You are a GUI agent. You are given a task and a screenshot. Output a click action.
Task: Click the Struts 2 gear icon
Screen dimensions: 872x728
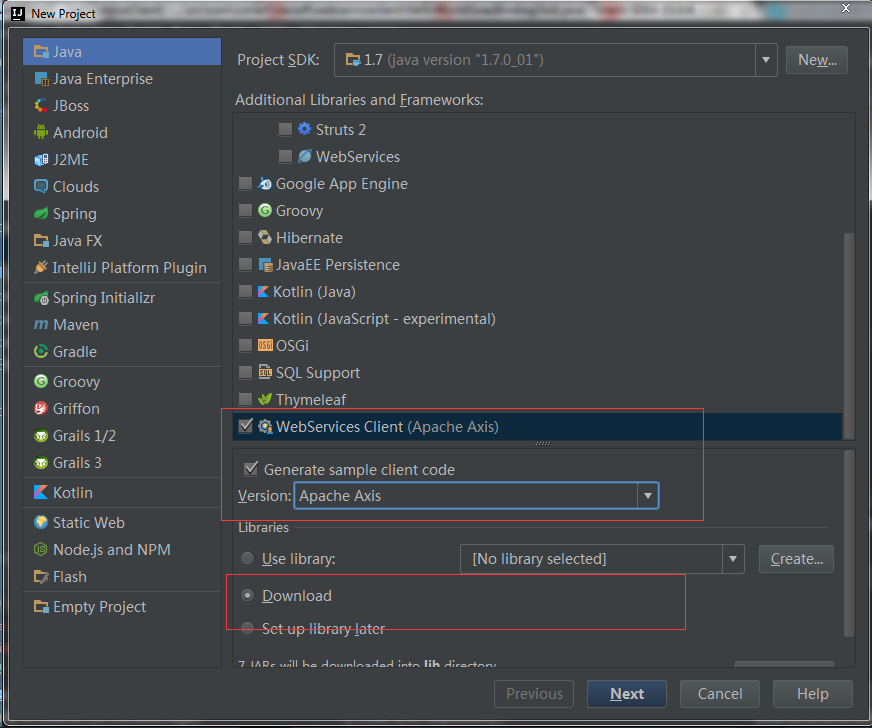click(x=305, y=130)
